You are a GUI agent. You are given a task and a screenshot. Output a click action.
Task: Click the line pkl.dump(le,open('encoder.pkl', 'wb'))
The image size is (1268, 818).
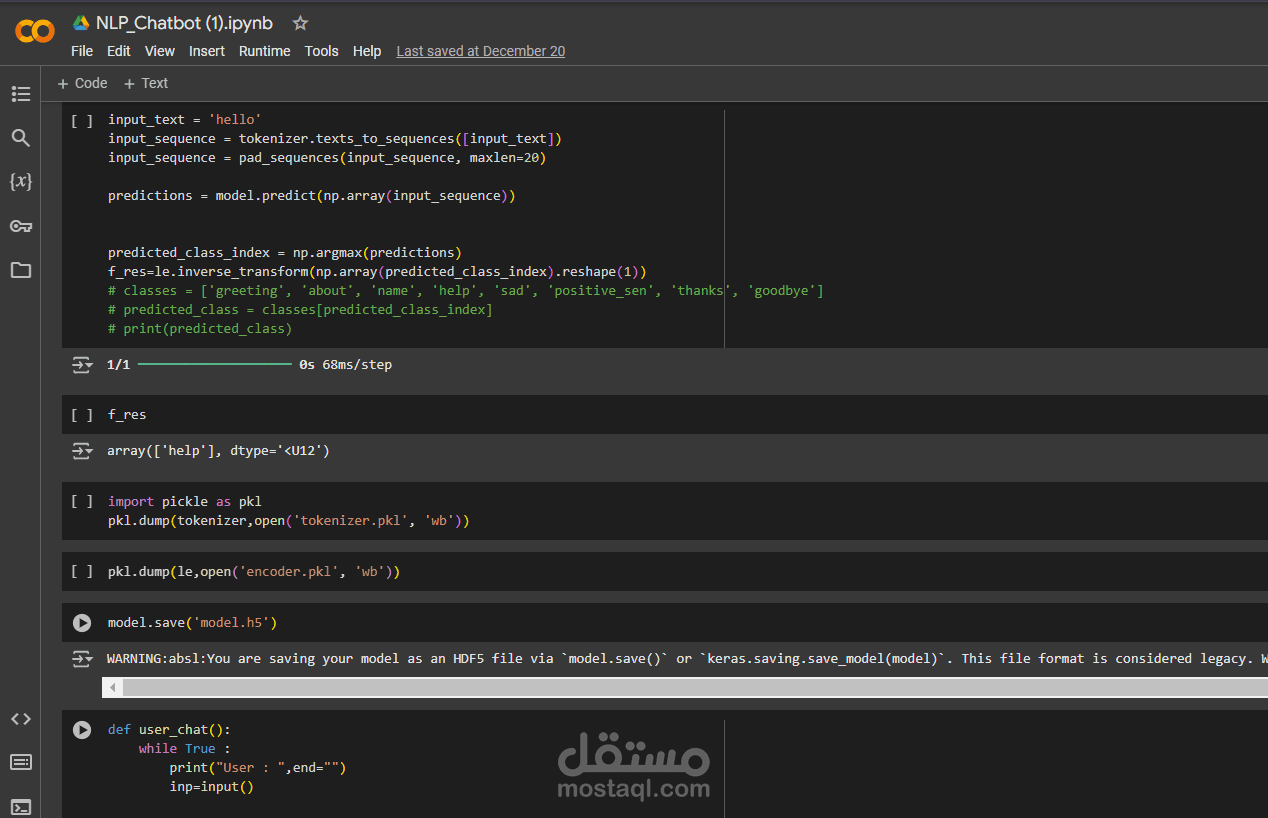[x=254, y=572]
